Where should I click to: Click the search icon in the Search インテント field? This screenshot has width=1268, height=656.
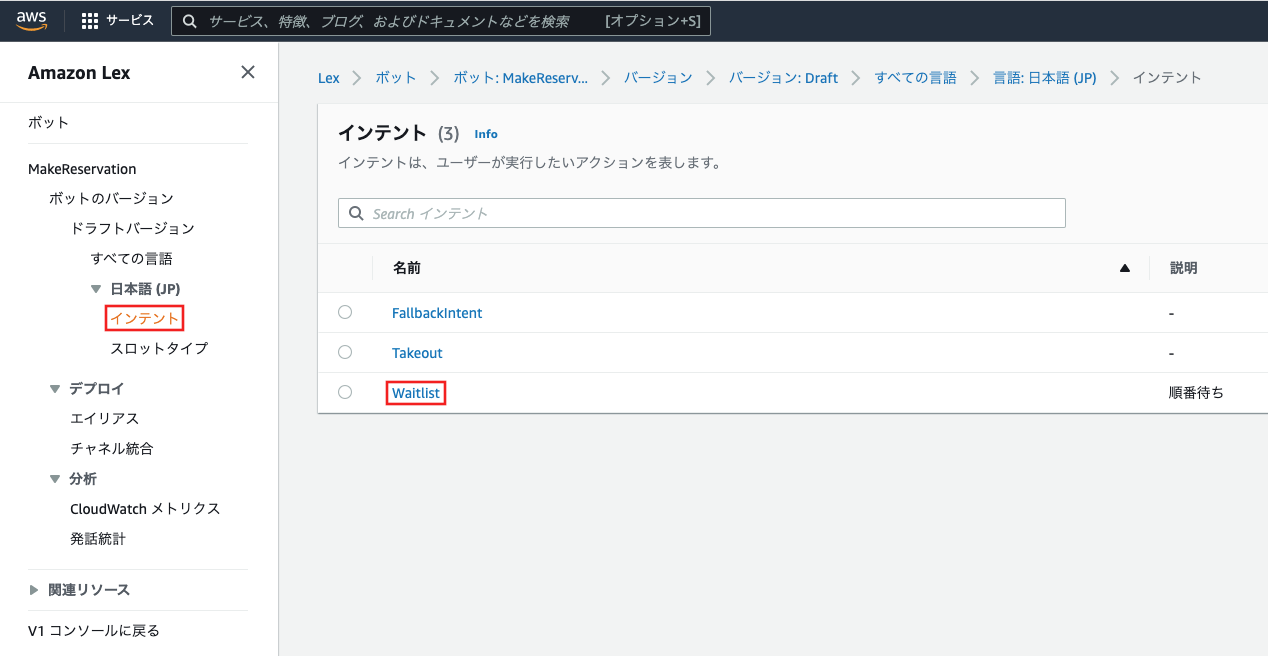point(355,213)
